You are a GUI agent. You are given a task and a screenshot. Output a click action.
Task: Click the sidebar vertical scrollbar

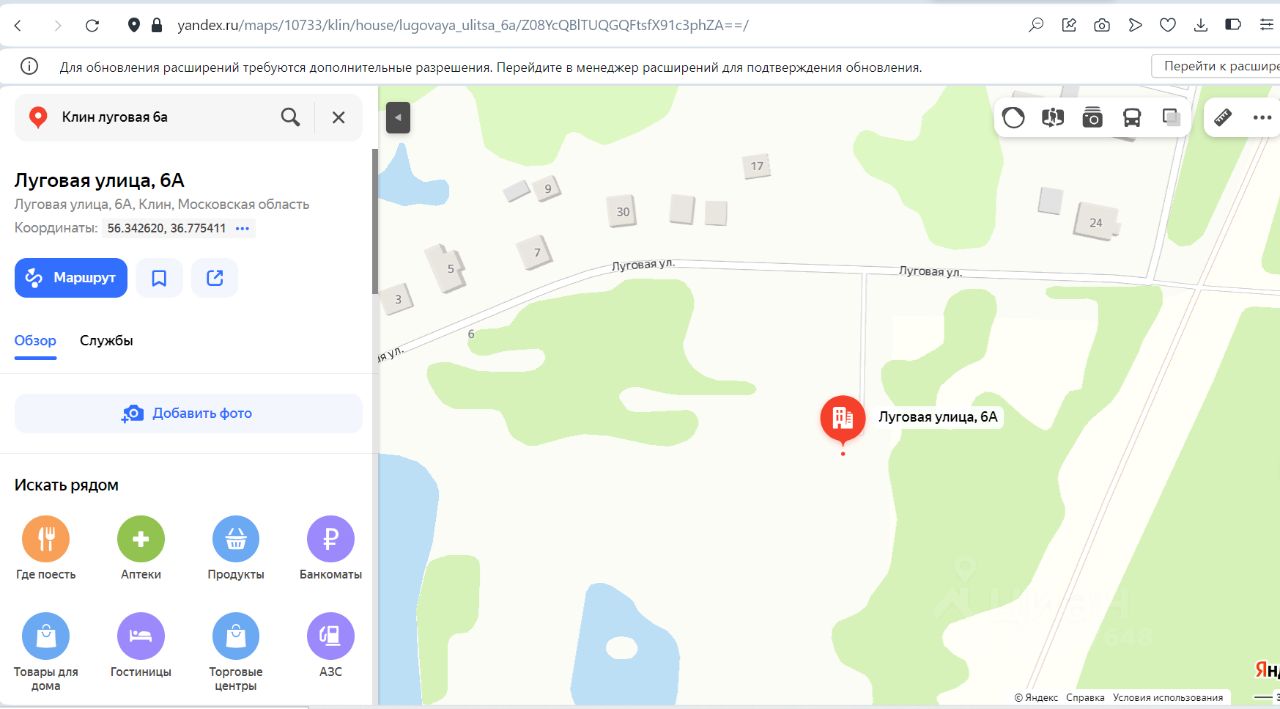[375, 220]
